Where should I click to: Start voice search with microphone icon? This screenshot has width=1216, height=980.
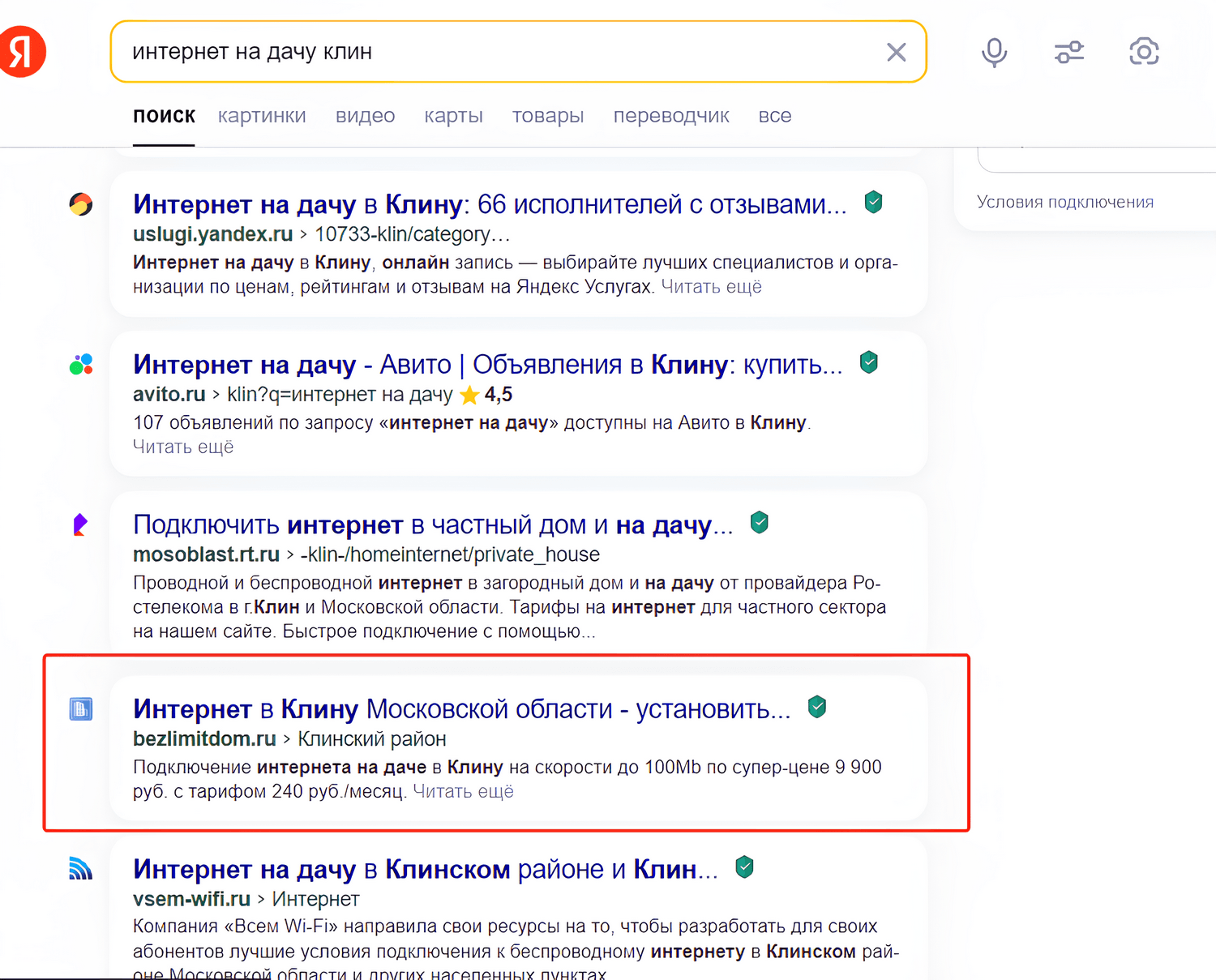[994, 53]
